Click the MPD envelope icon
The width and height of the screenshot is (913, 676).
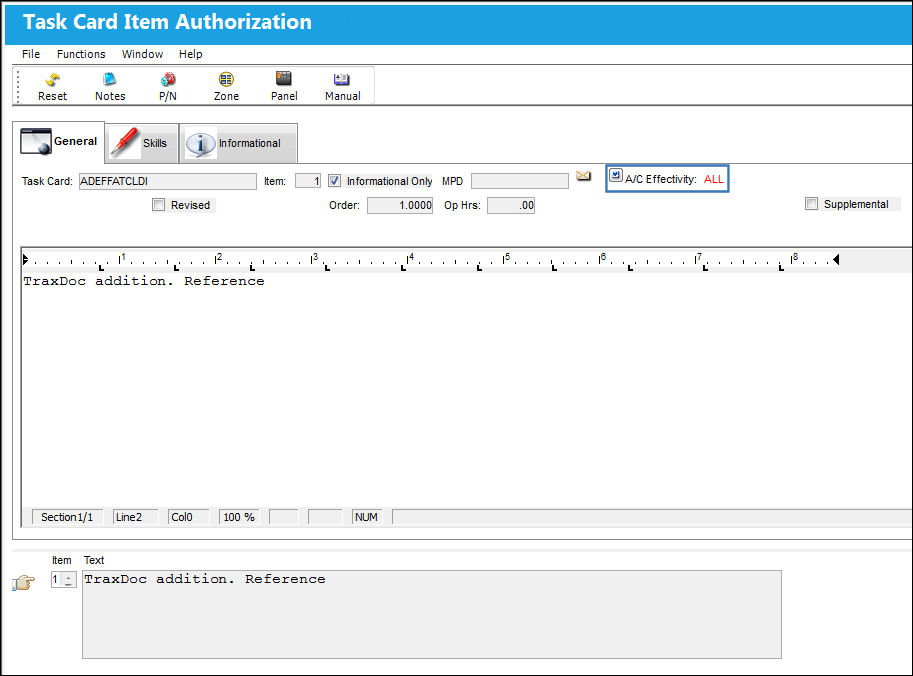click(583, 176)
